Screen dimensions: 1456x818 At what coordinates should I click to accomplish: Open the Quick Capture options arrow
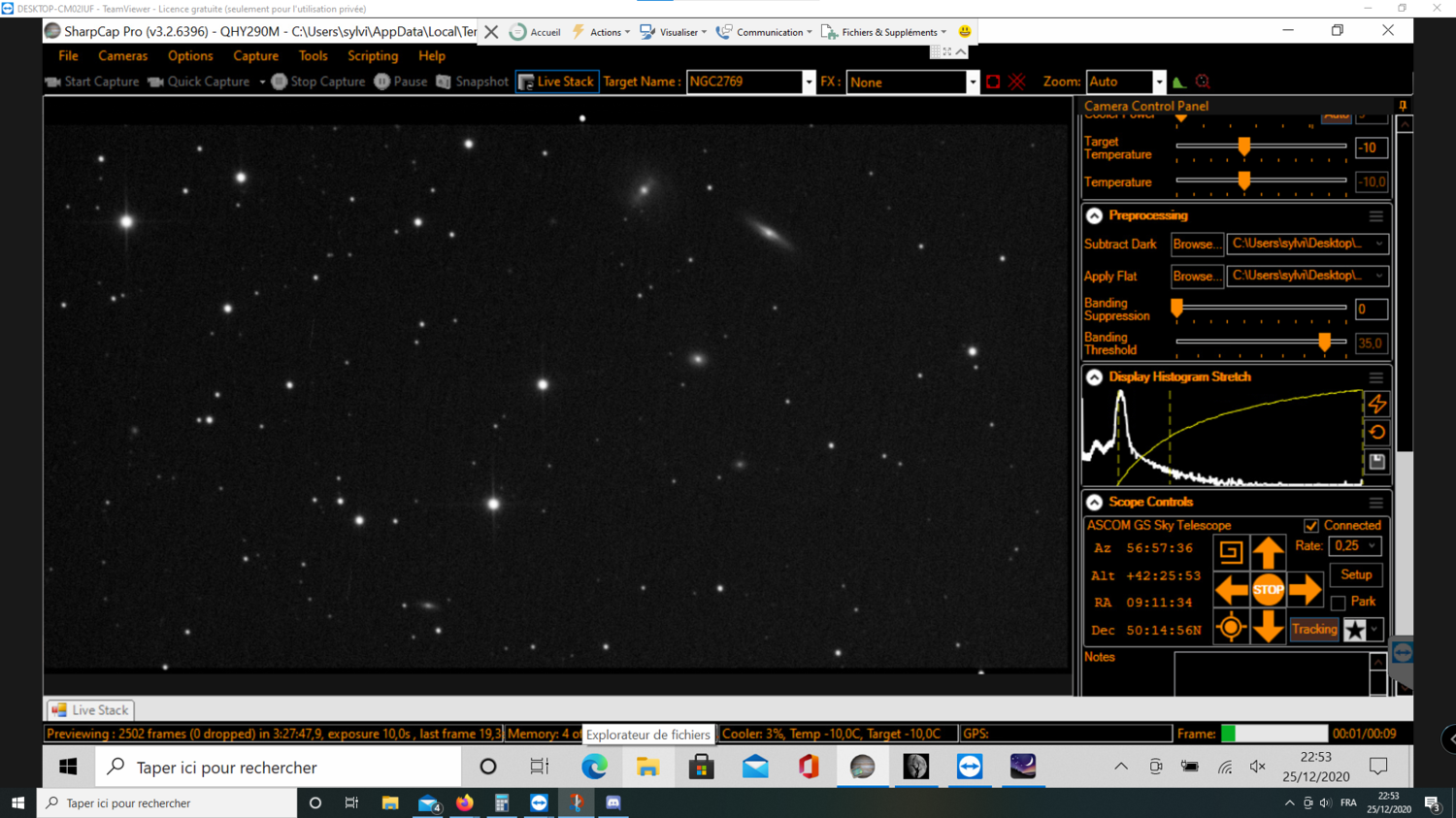(x=262, y=82)
